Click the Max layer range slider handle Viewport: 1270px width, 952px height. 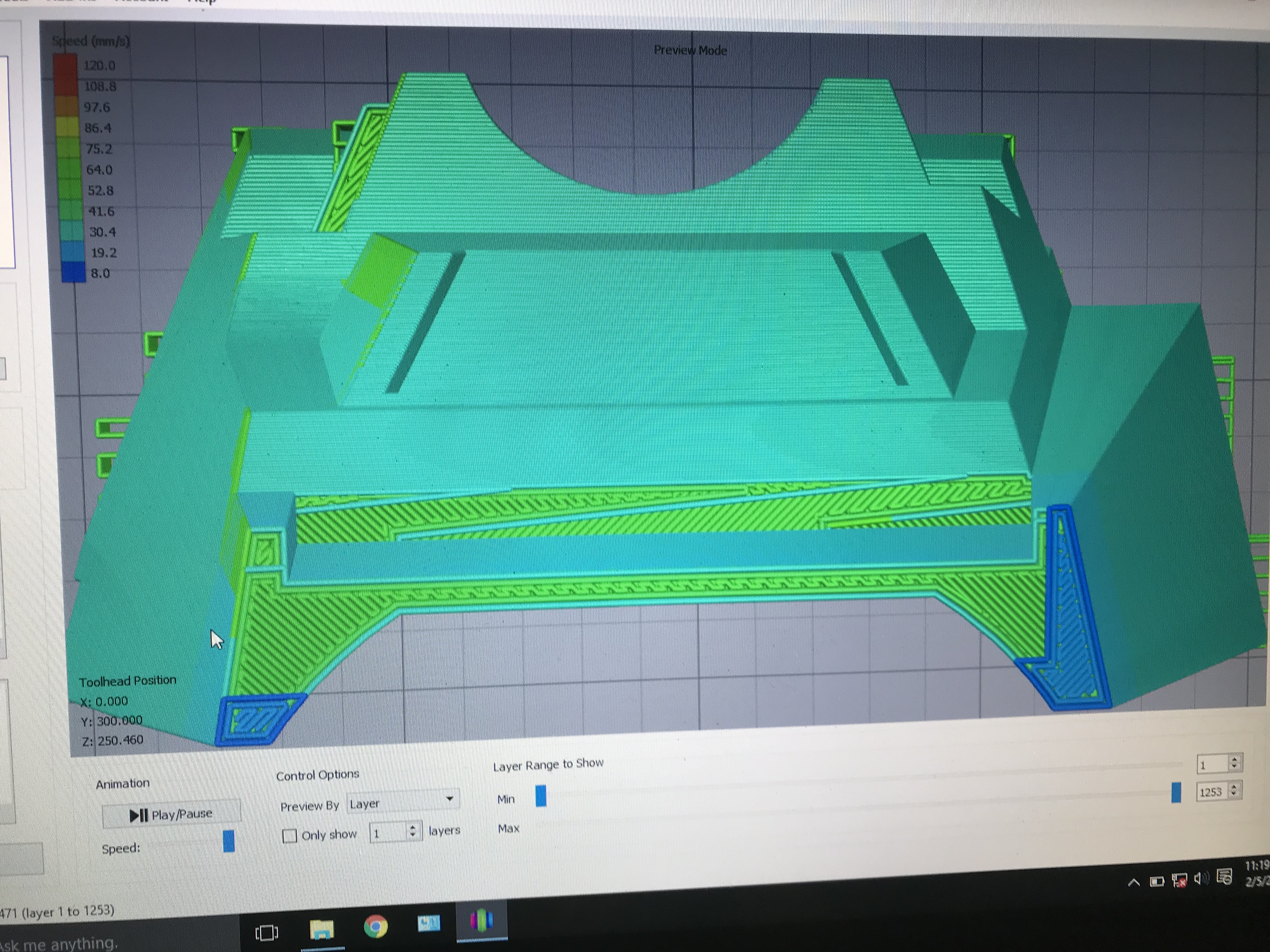pyautogui.click(x=1176, y=792)
